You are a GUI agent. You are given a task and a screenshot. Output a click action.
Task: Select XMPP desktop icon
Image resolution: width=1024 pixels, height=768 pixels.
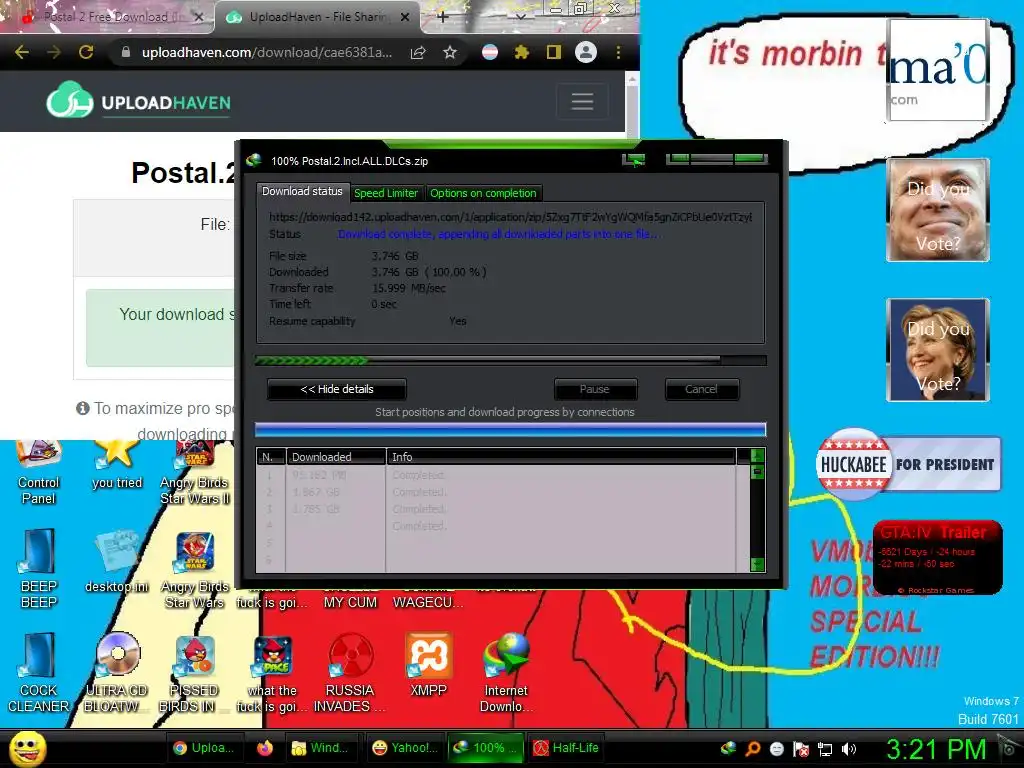click(428, 665)
